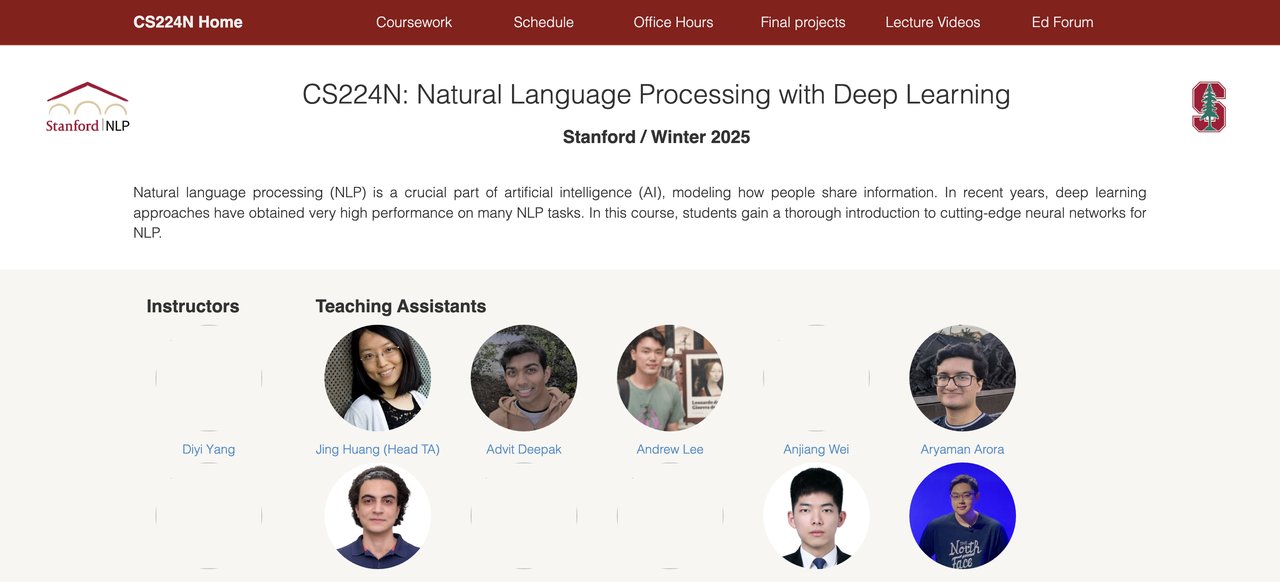The height and width of the screenshot is (582, 1280).
Task: Click Aryaman Arora's profile photo
Action: coord(962,378)
